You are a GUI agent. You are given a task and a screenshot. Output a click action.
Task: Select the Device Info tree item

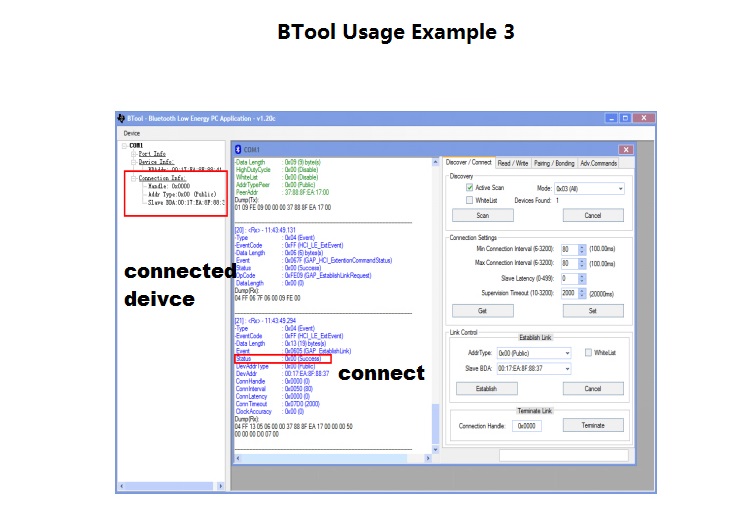[x=156, y=162]
